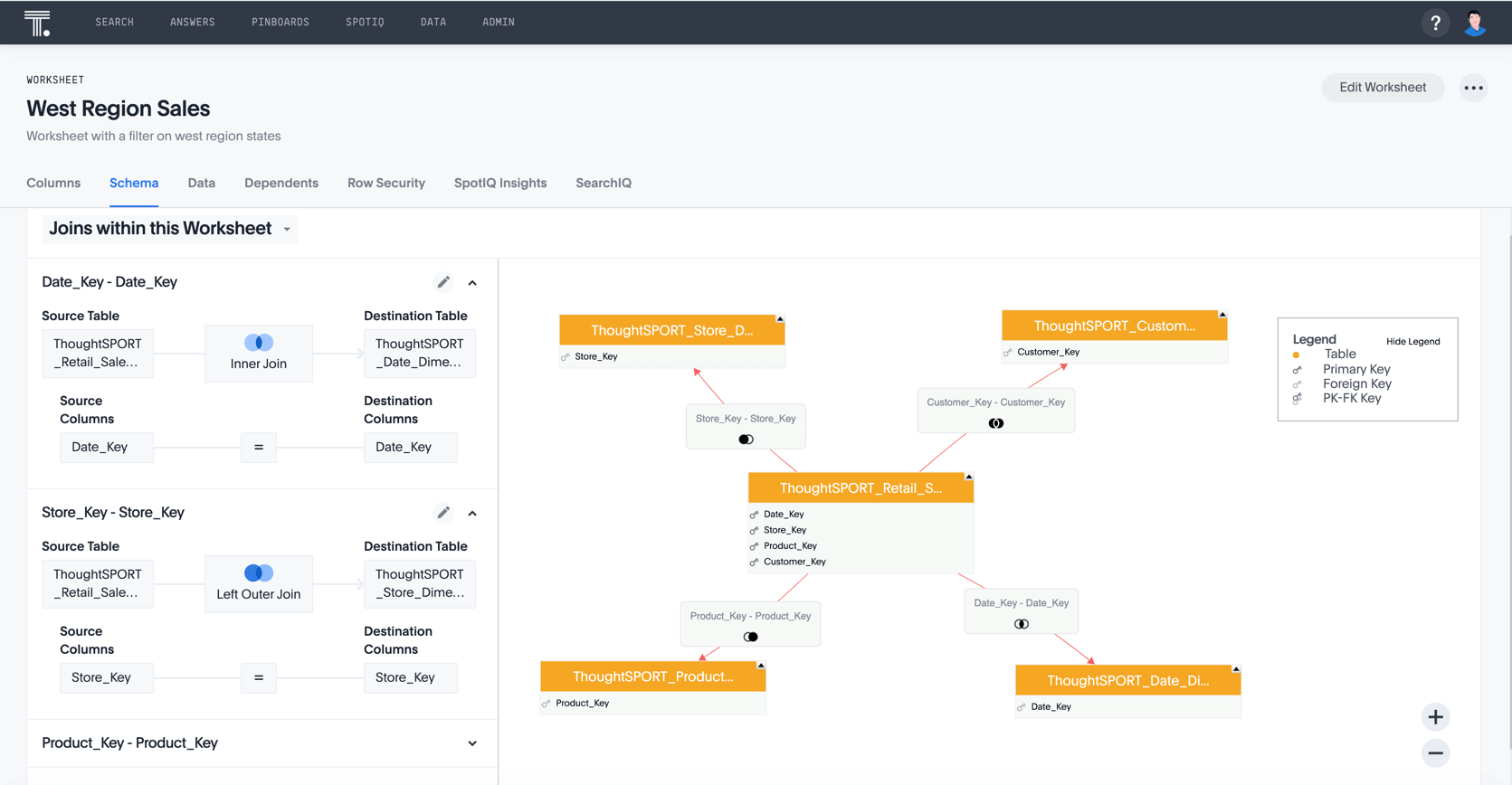Click Customer_Key join icon in diagram
The width and height of the screenshot is (1512, 785).
tap(995, 423)
